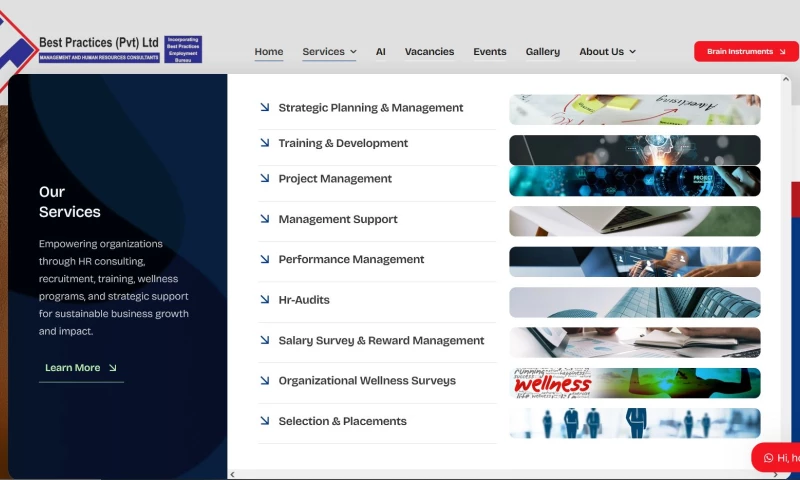The width and height of the screenshot is (800, 480).
Task: Open Selection & Placements service
Action: coord(342,421)
